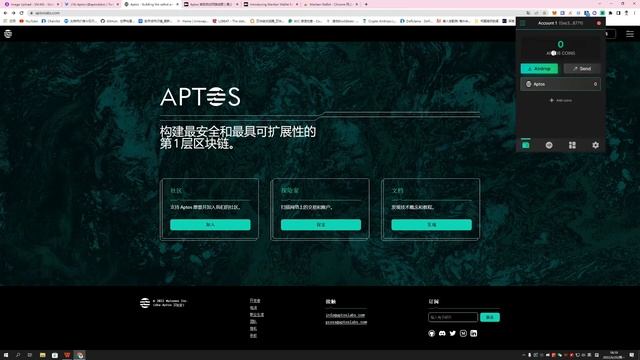Click the Aptos logo in footer
This screenshot has height=360, width=640.
tap(144, 303)
